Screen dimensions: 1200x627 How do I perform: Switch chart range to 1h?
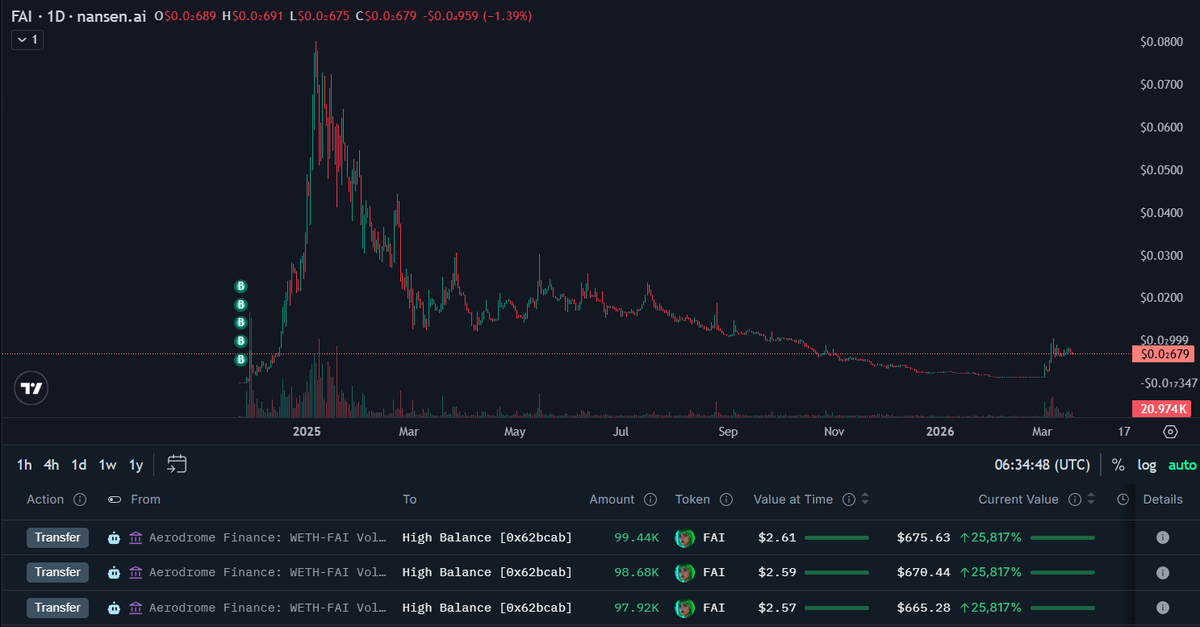pos(25,465)
